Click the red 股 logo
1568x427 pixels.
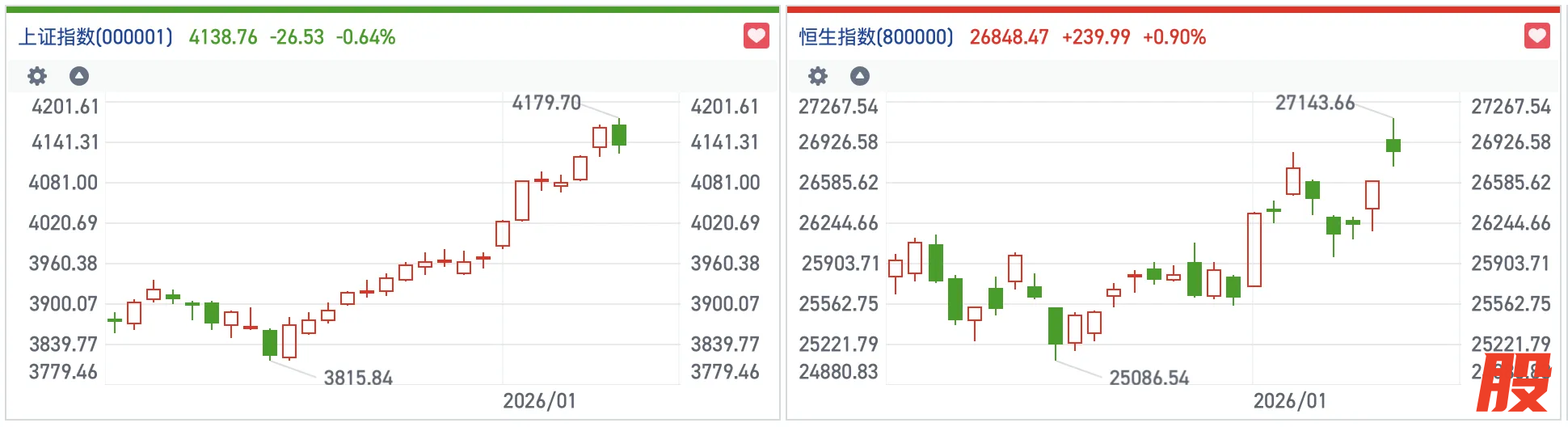coord(1511,383)
